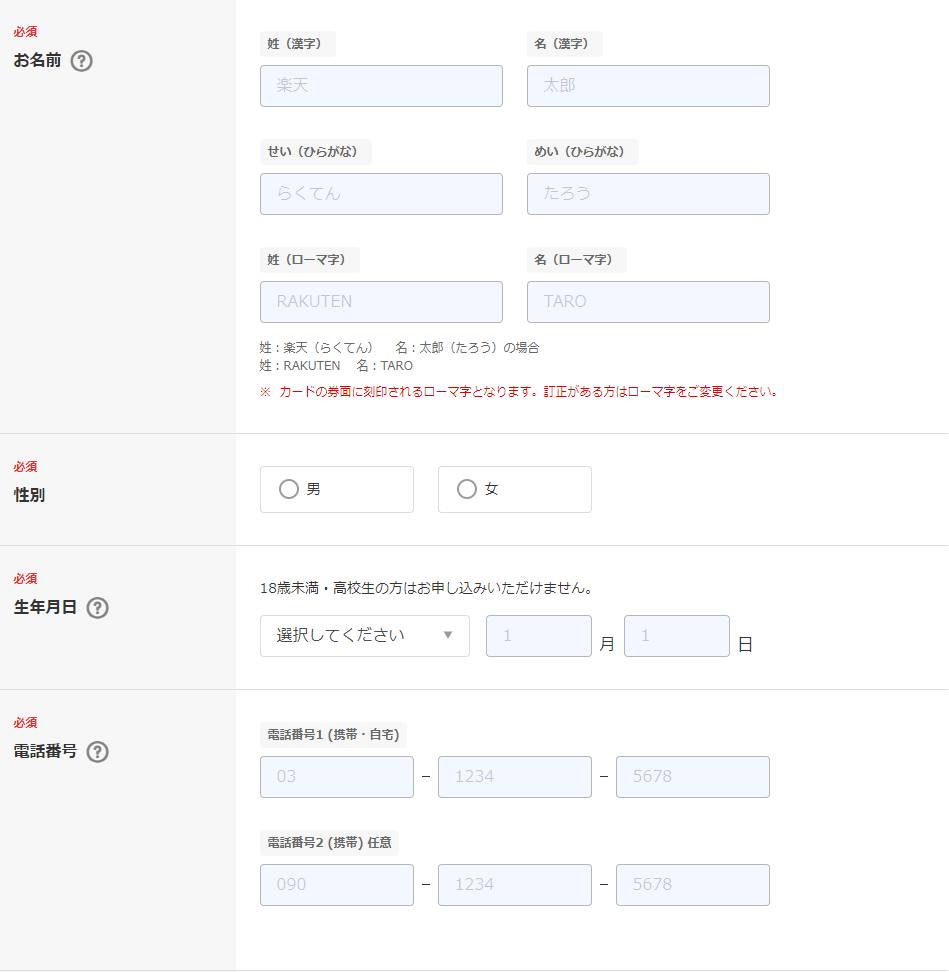949x972 pixels.
Task: Click the せい（ひらがな）input field
Action: [381, 194]
